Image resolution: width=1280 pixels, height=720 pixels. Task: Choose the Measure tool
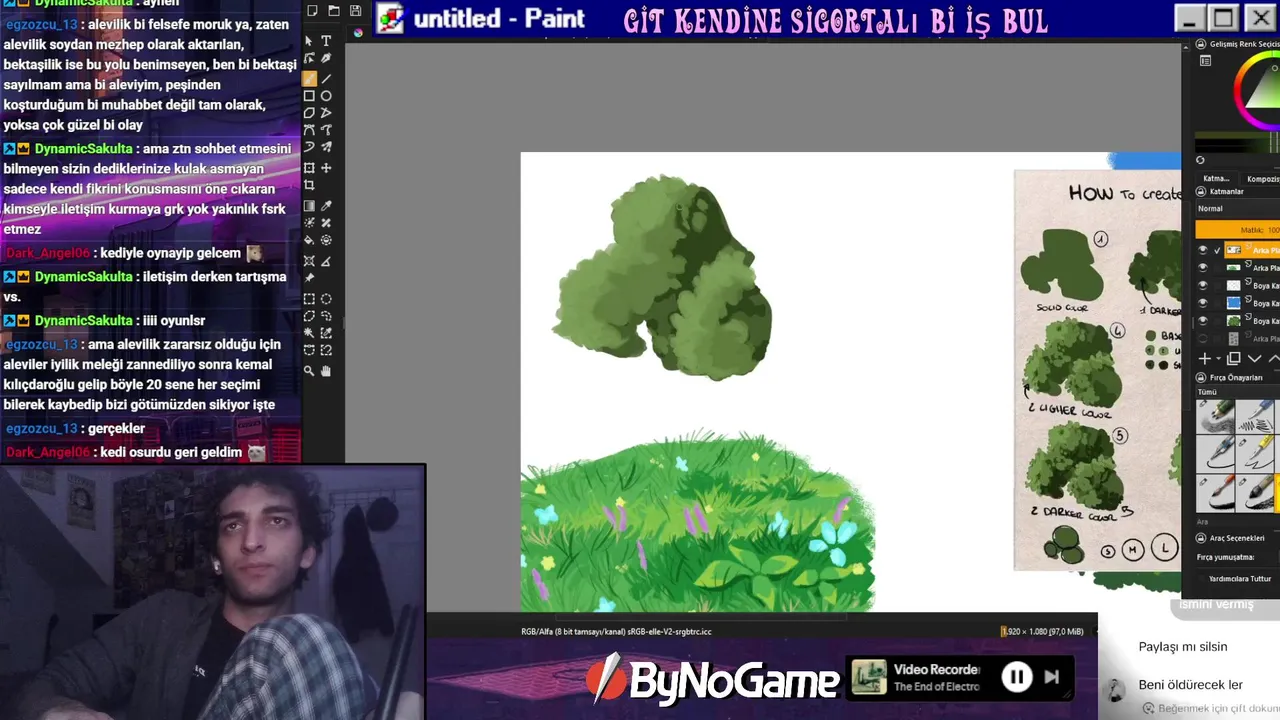326,262
